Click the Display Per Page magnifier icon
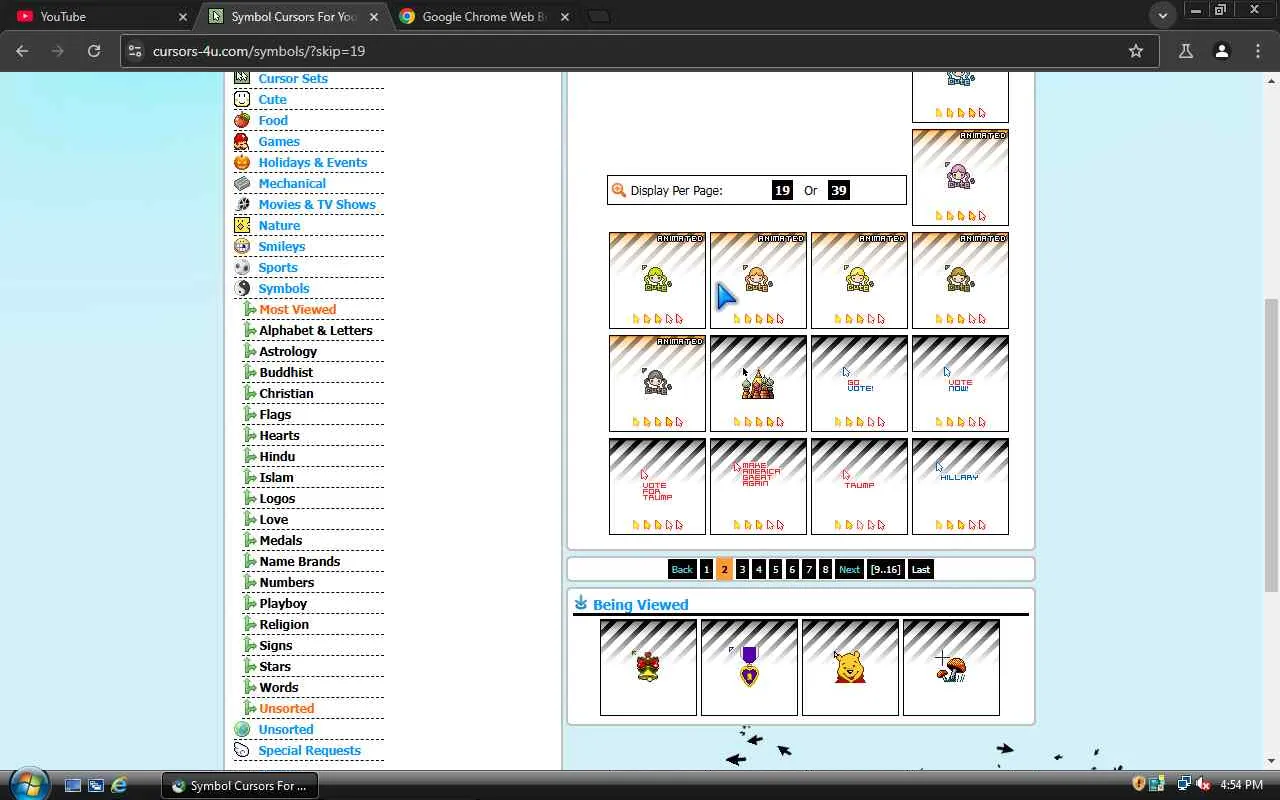Viewport: 1280px width, 800px height. tap(619, 190)
